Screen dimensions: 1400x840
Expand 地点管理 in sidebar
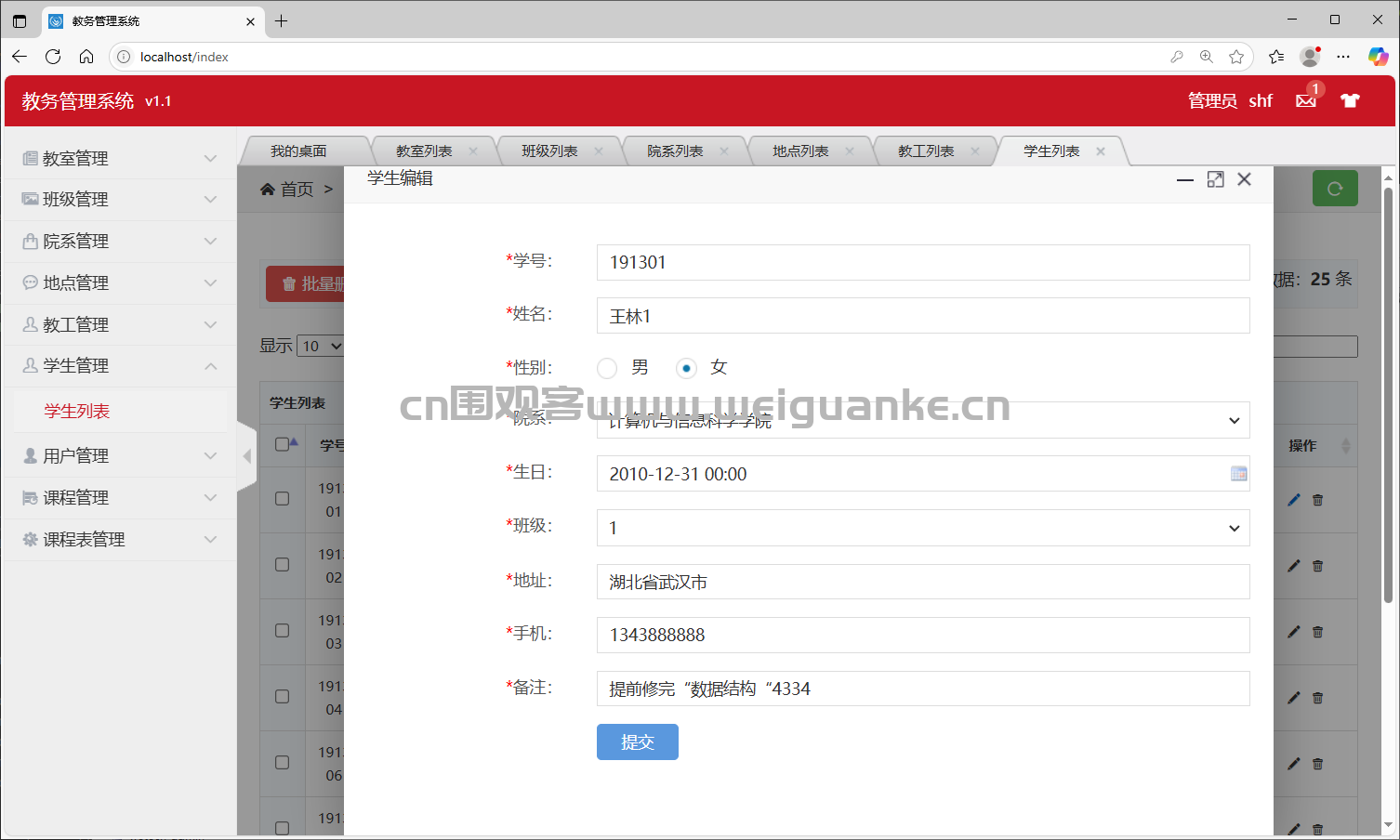[120, 282]
